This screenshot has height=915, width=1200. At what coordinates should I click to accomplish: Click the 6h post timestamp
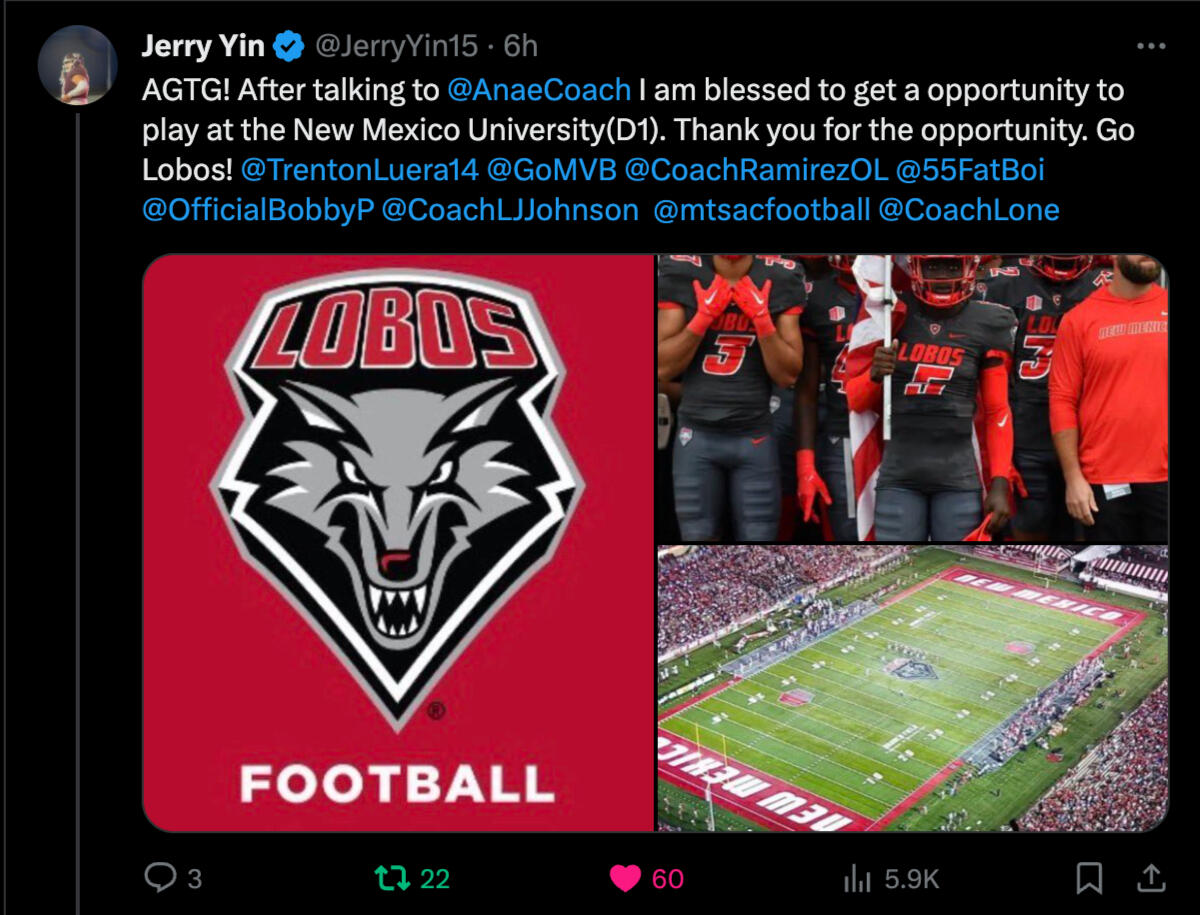pyautogui.click(x=520, y=46)
